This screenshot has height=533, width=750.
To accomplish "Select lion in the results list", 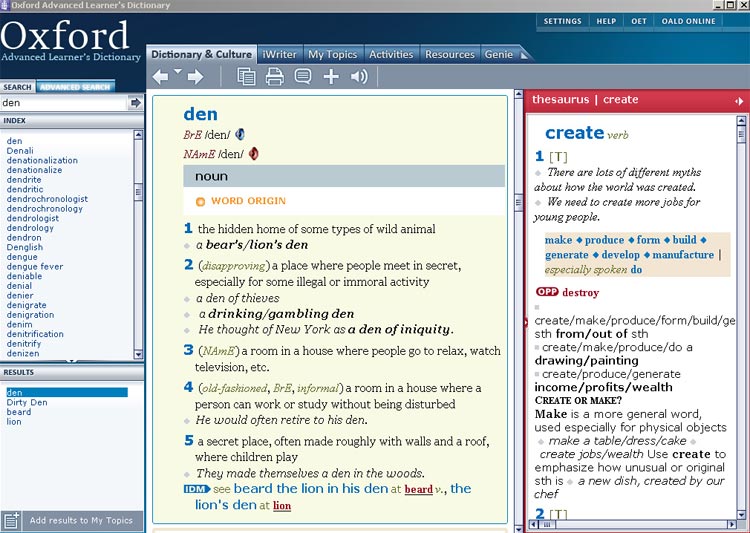I will [14, 422].
